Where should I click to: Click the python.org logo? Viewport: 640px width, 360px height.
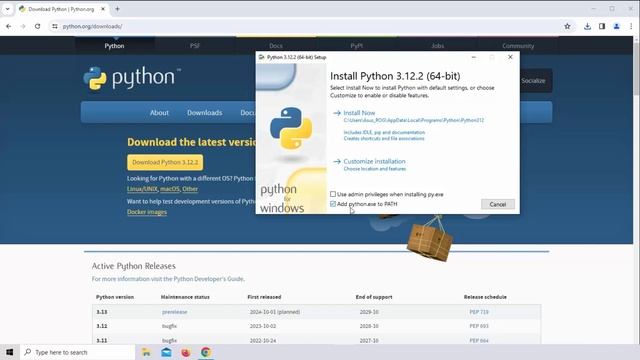(x=132, y=78)
